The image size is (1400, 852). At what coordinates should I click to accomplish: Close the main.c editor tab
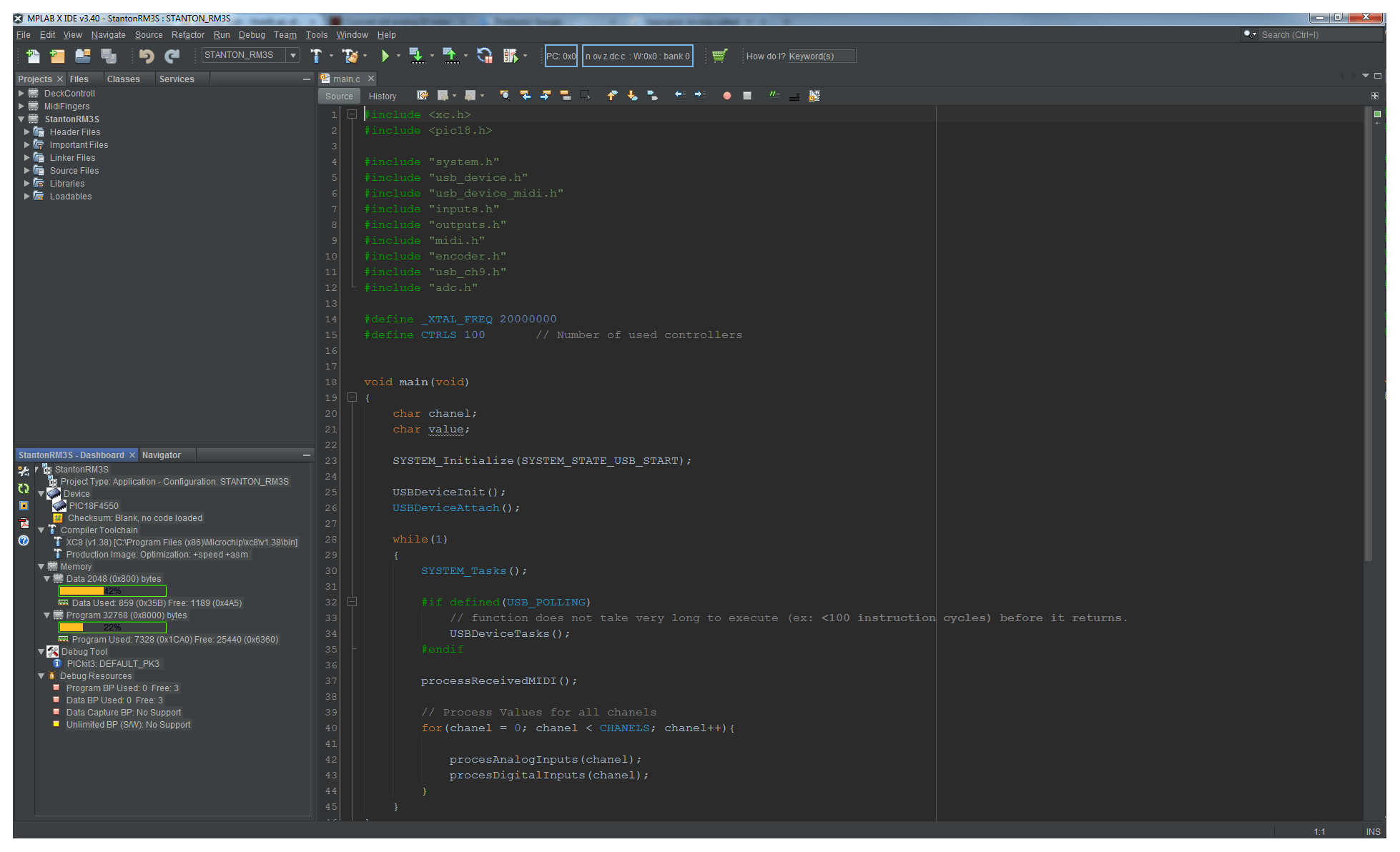coord(371,79)
